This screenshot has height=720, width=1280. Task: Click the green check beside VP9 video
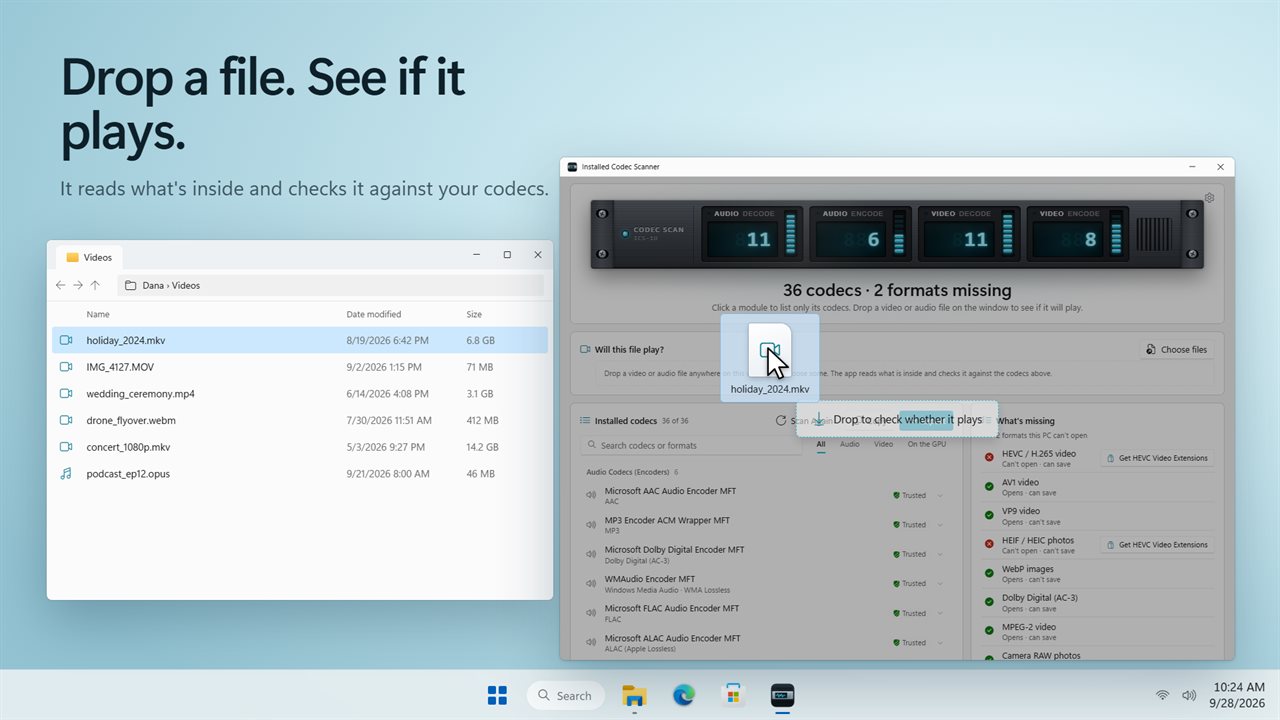point(989,516)
